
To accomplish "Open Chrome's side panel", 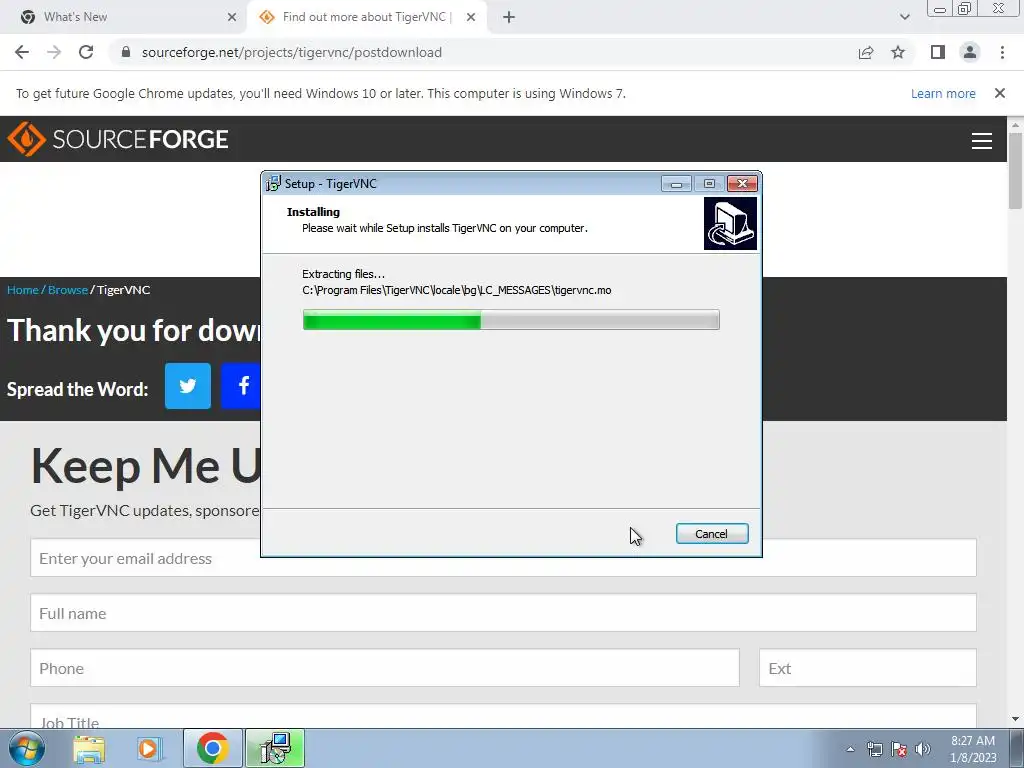I will pos(938,52).
